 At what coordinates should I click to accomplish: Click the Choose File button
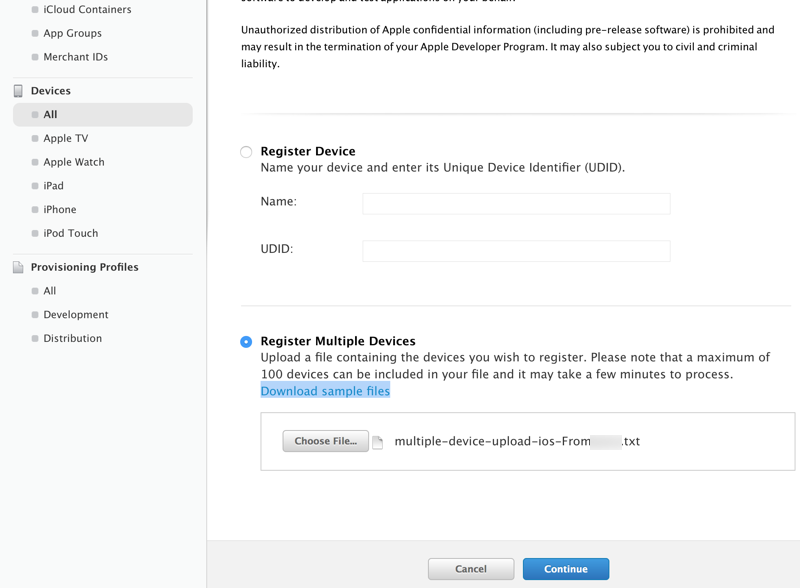click(325, 441)
